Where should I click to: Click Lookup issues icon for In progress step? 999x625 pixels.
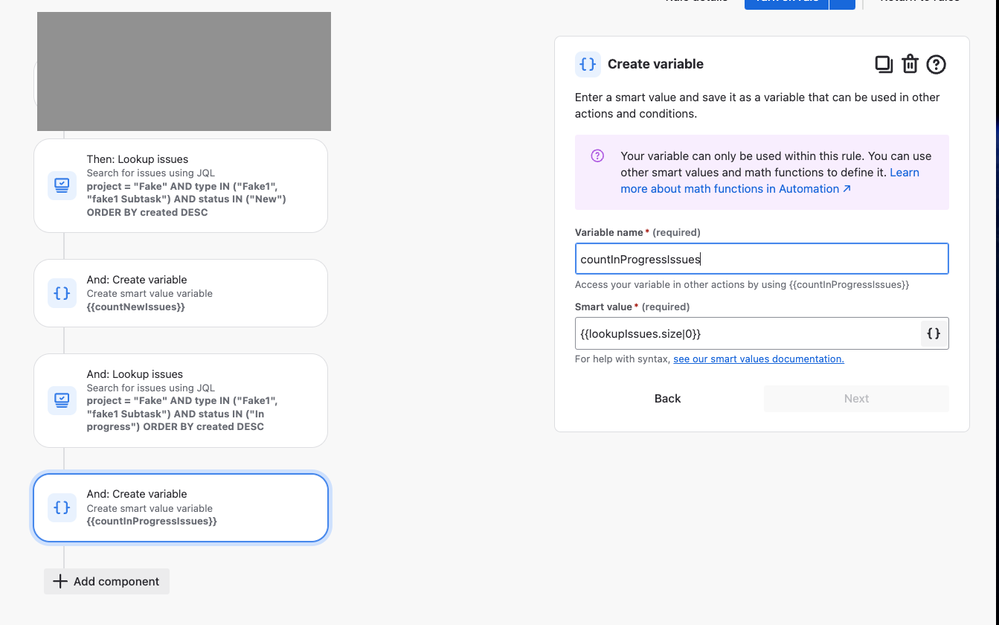[62, 400]
